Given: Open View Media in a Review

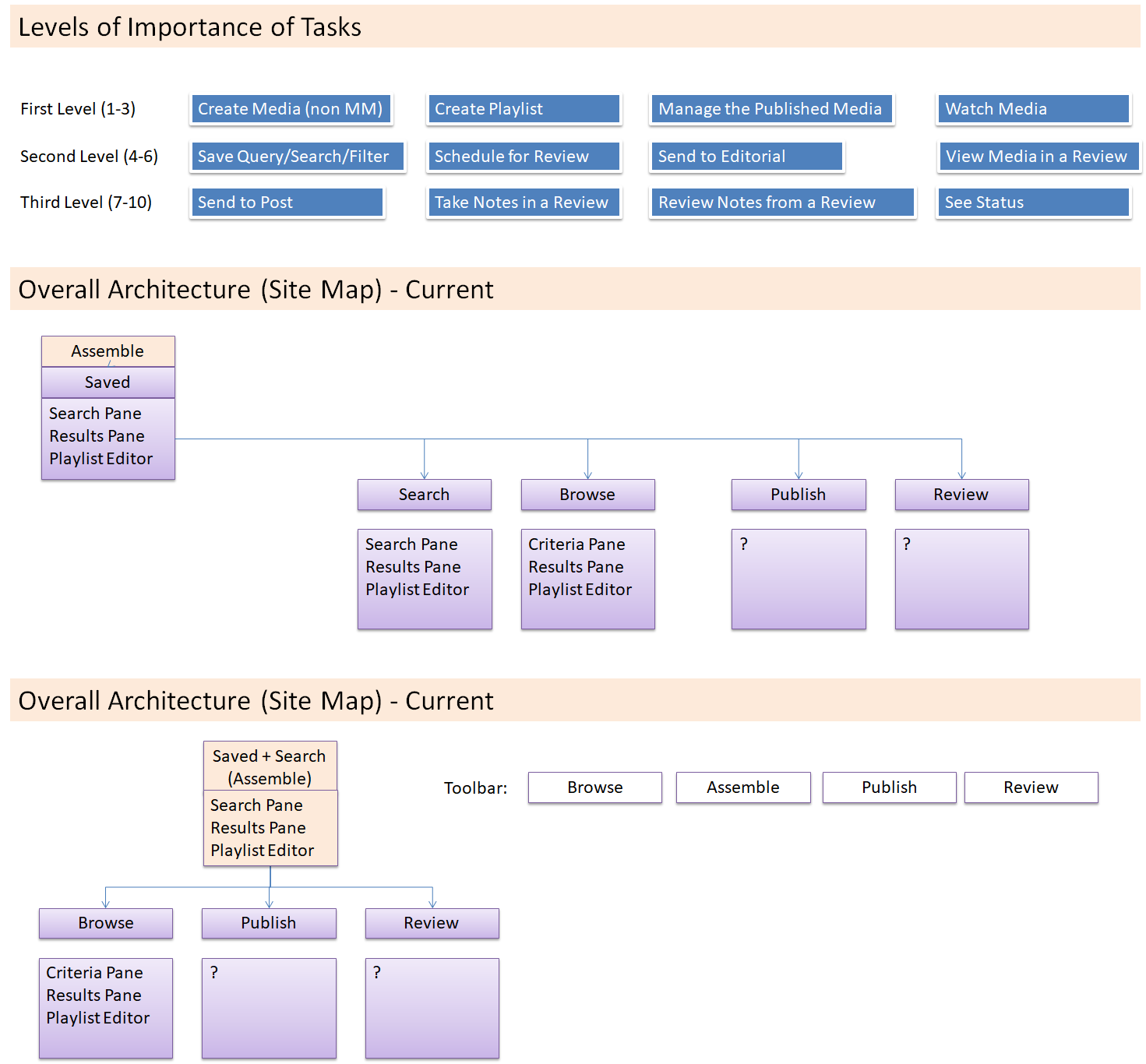Looking at the screenshot, I should tap(1038, 157).
